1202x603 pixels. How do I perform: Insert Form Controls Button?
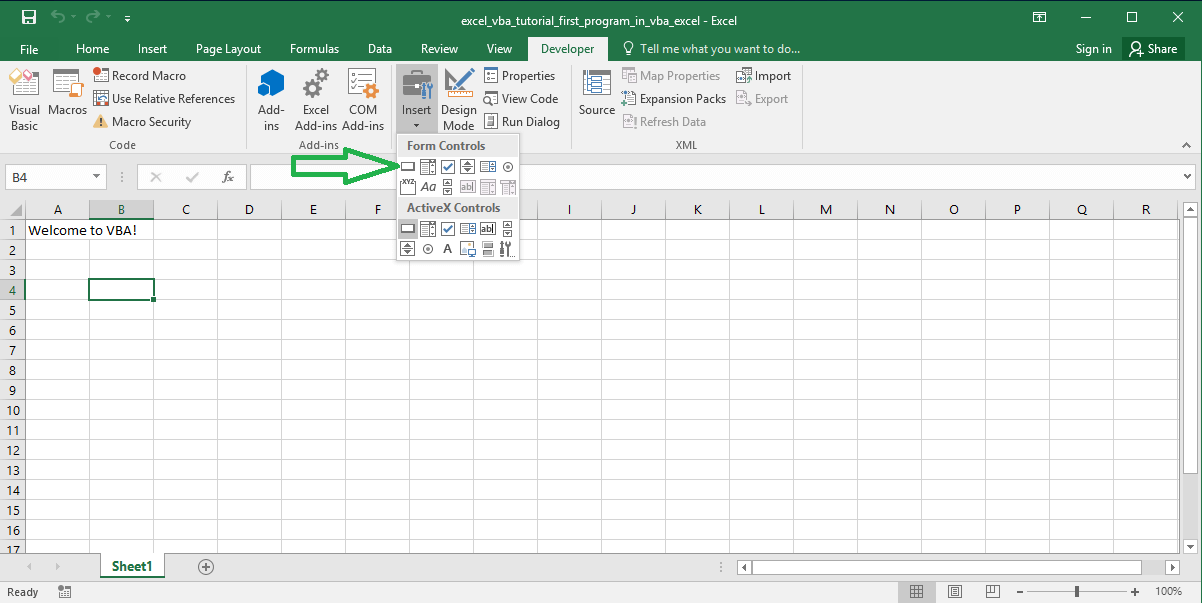(x=408, y=167)
